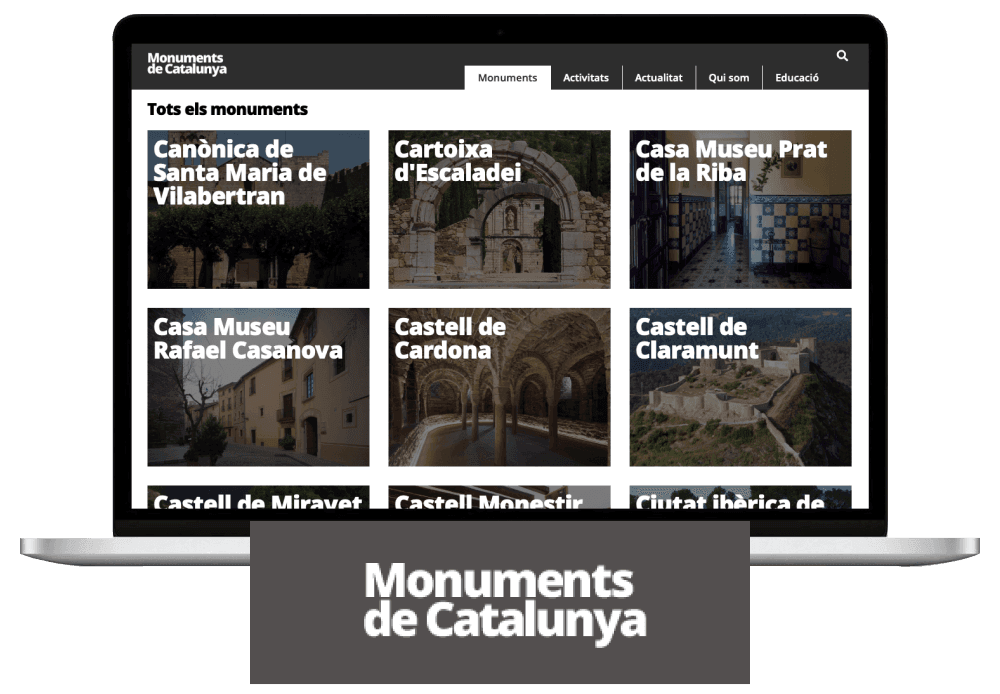
Task: Open the Cartoixa d'Escaladei monument page
Action: click(498, 207)
